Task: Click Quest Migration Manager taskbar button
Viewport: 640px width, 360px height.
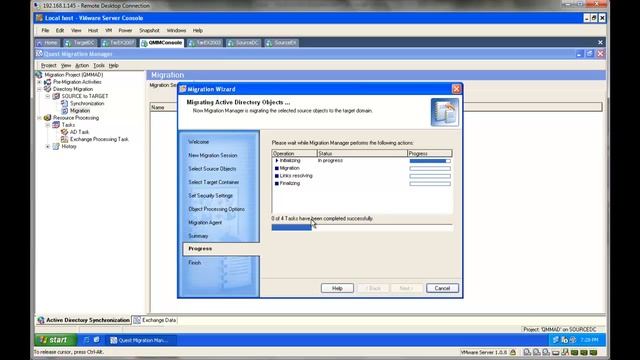Action: pyautogui.click(x=140, y=340)
